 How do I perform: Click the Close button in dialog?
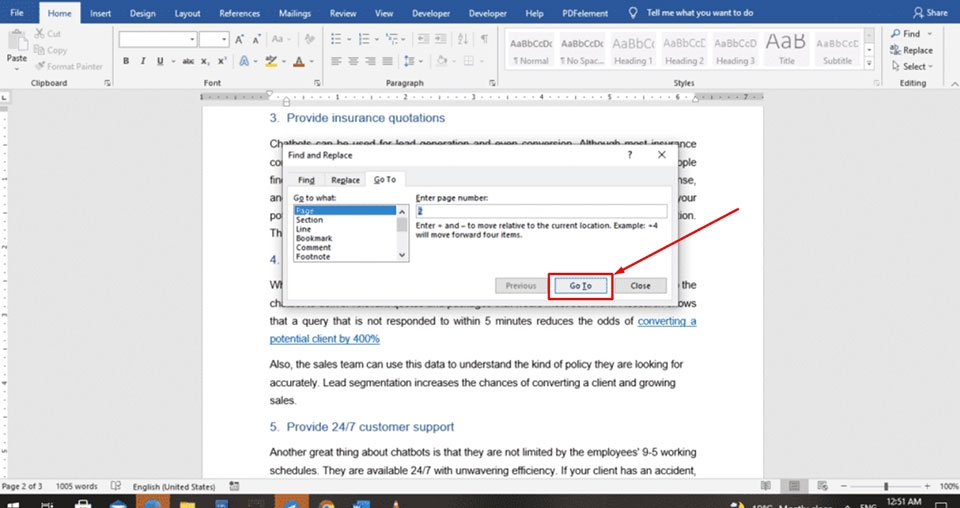(x=640, y=286)
